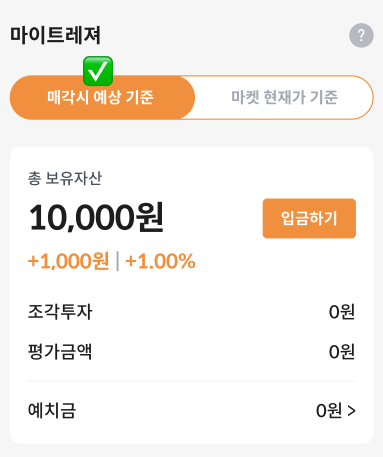The width and height of the screenshot is (383, 457).
Task: Click the vertical divider between profit values
Action: [117, 261]
